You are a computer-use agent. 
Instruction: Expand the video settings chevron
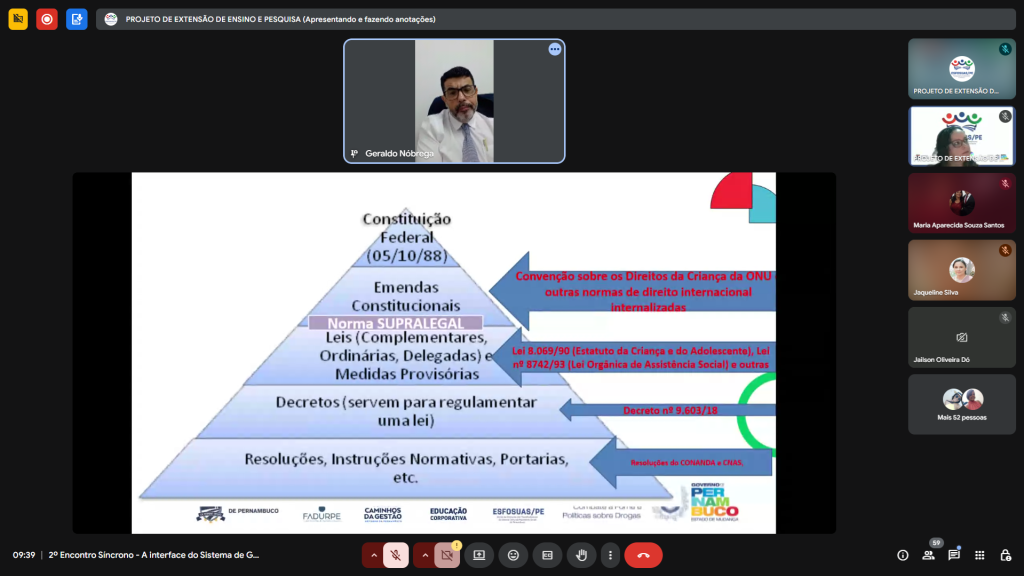tap(424, 555)
